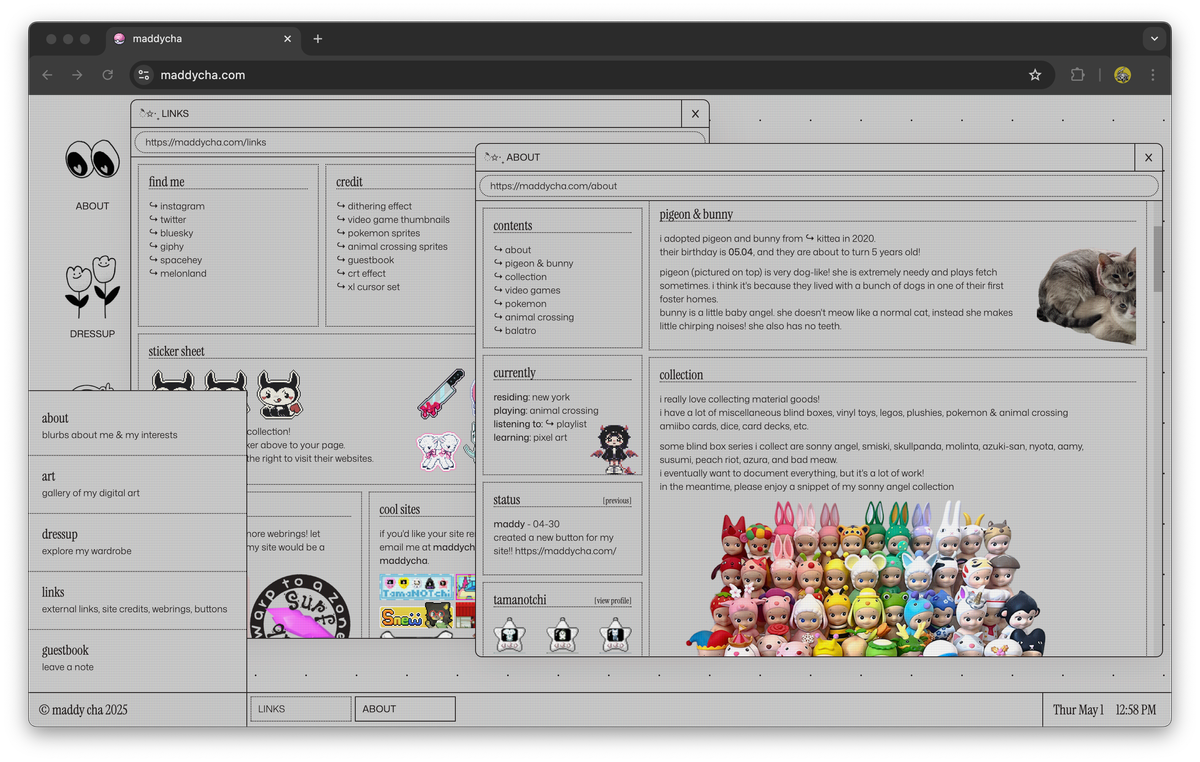Open the tulips DRESSUP desktop icon
This screenshot has width=1200, height=762.
tap(92, 287)
